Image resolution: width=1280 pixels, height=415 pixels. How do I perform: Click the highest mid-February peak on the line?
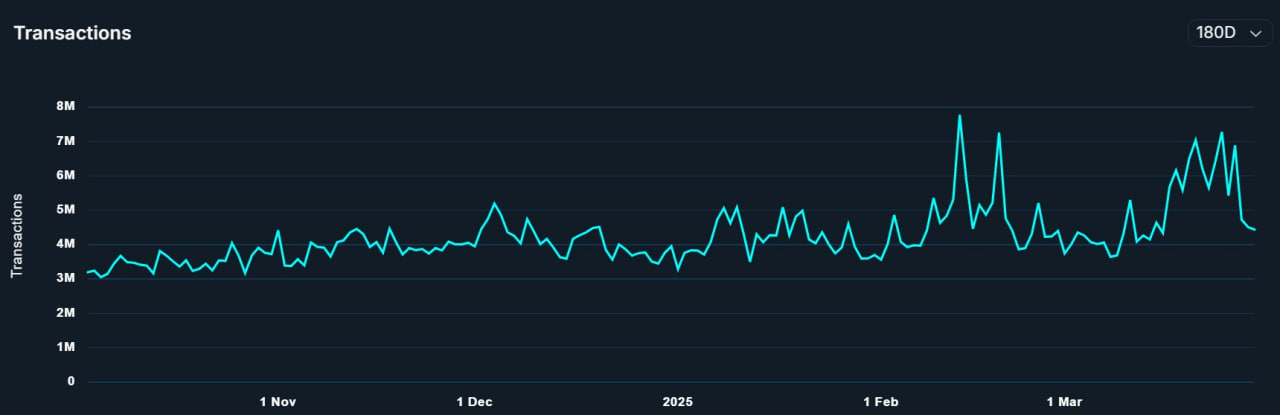959,116
